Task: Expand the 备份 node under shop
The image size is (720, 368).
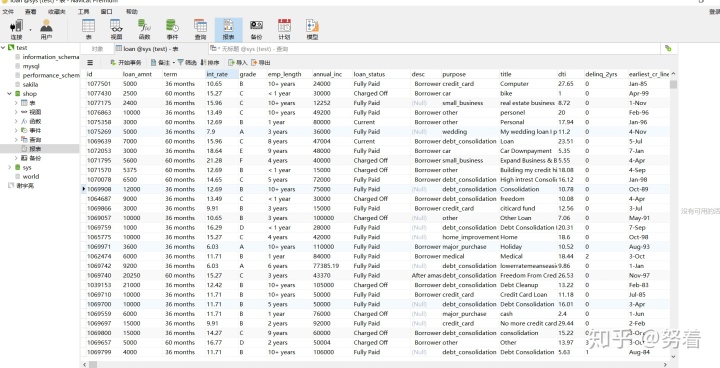Action: [x=16, y=158]
